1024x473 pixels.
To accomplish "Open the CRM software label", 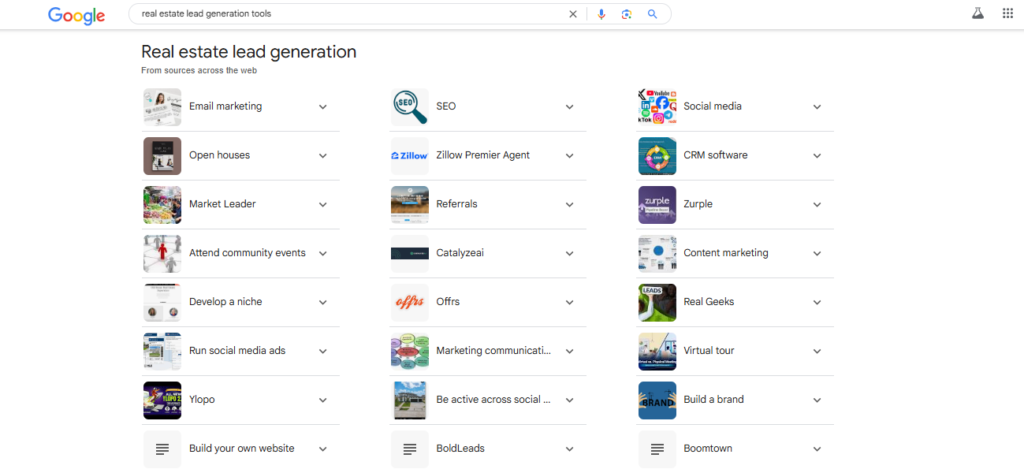I will [715, 155].
